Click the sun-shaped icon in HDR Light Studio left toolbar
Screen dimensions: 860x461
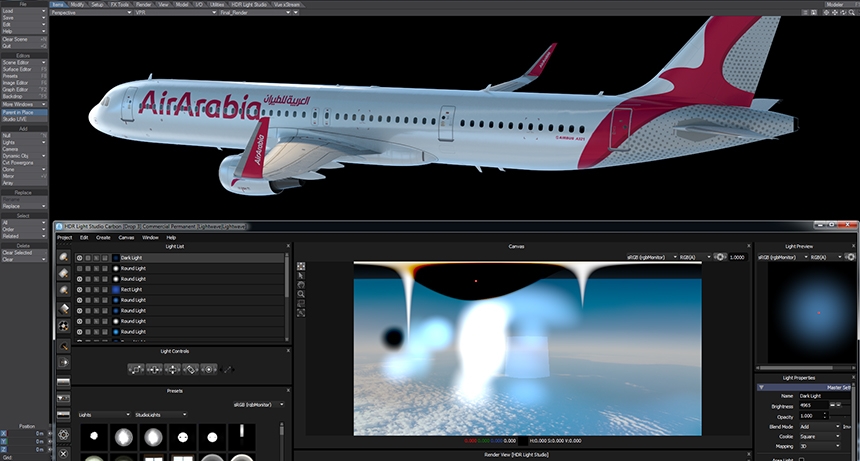coord(64,326)
